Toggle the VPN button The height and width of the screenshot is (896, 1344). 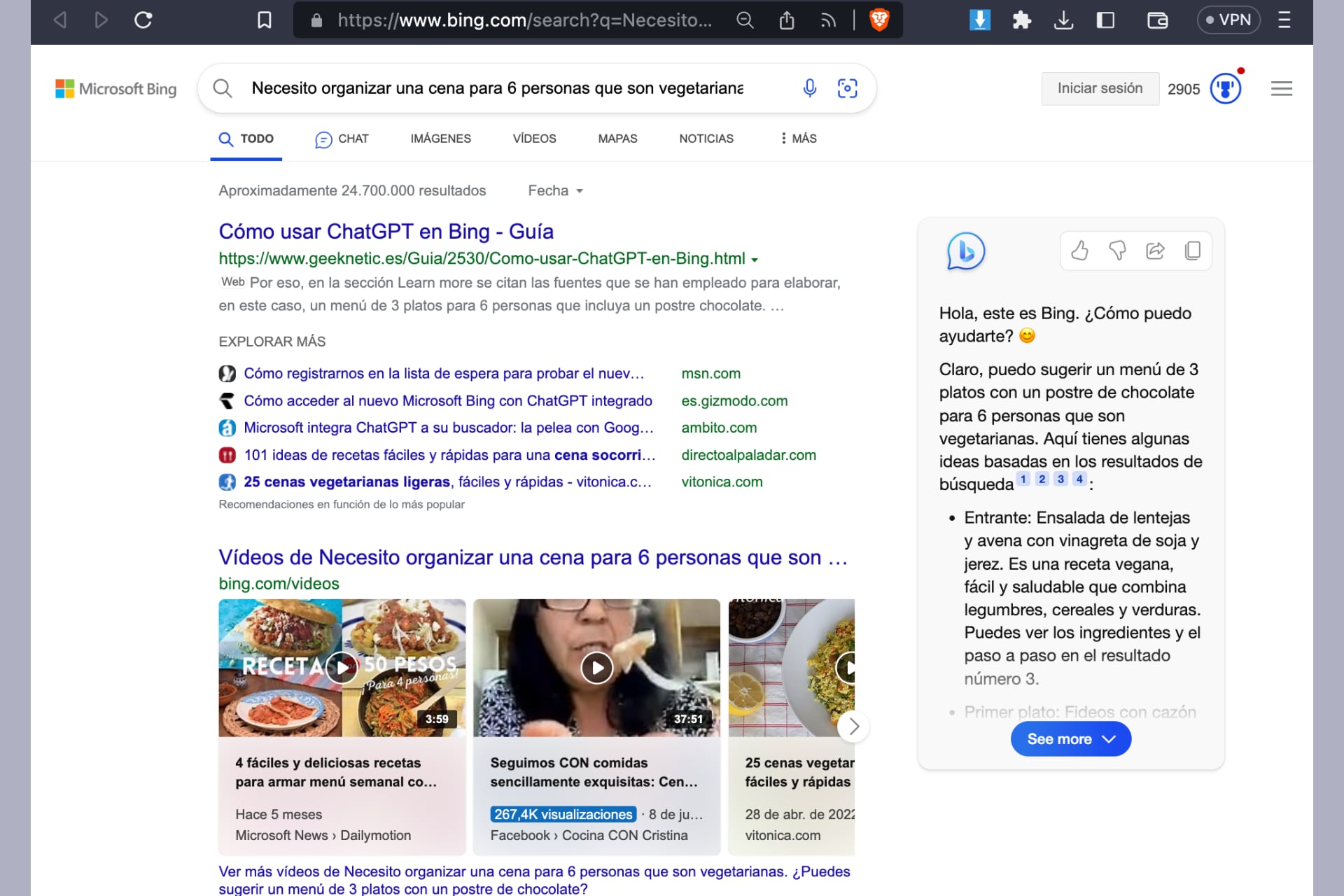1228,20
